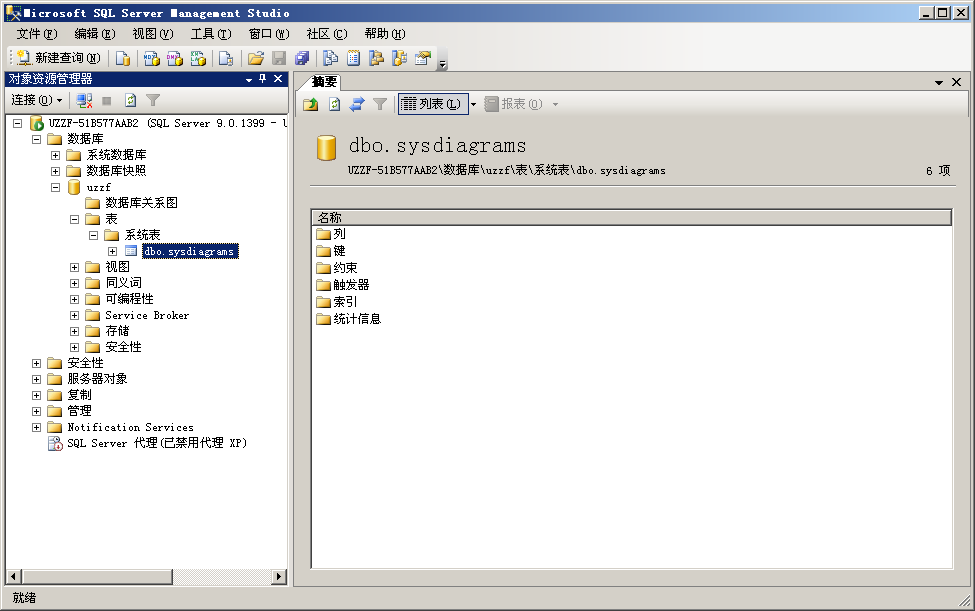Click the open file folder toolbar icon

click(x=256, y=58)
